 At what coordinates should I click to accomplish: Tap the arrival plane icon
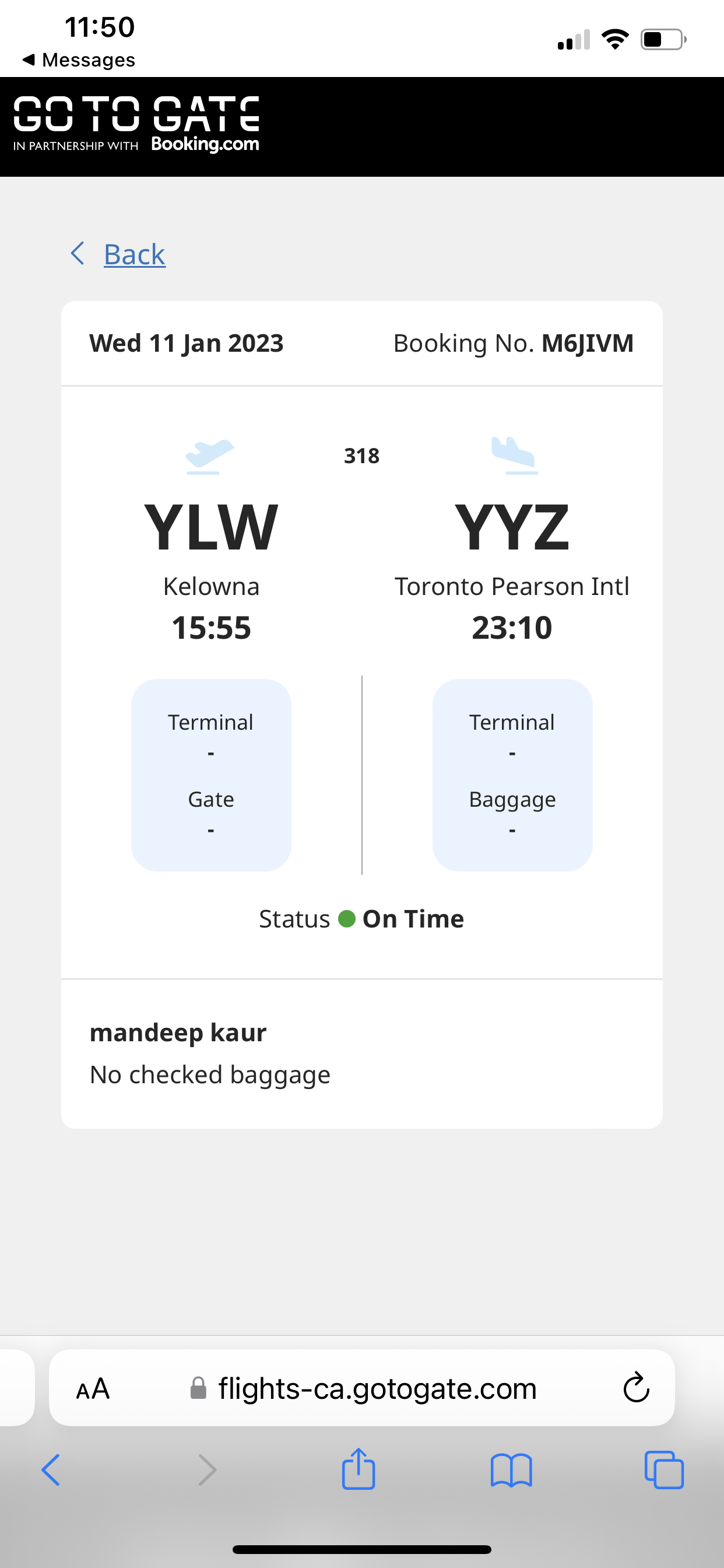click(x=514, y=456)
